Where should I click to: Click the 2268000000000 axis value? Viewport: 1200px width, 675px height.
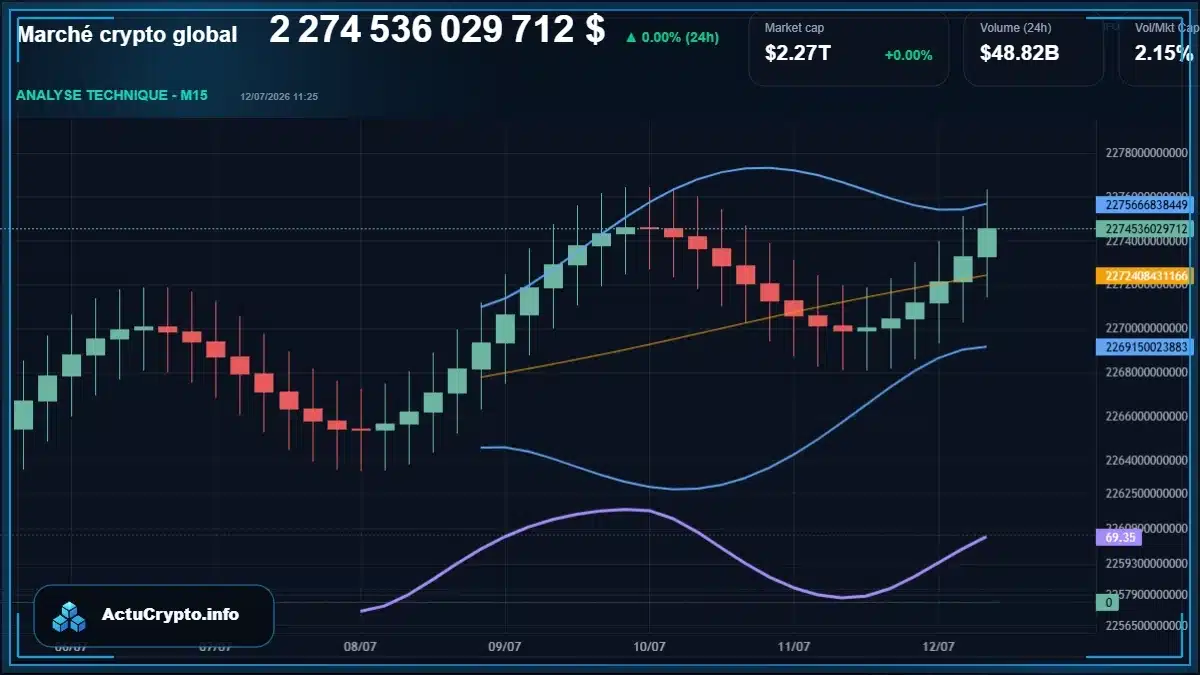click(1146, 372)
